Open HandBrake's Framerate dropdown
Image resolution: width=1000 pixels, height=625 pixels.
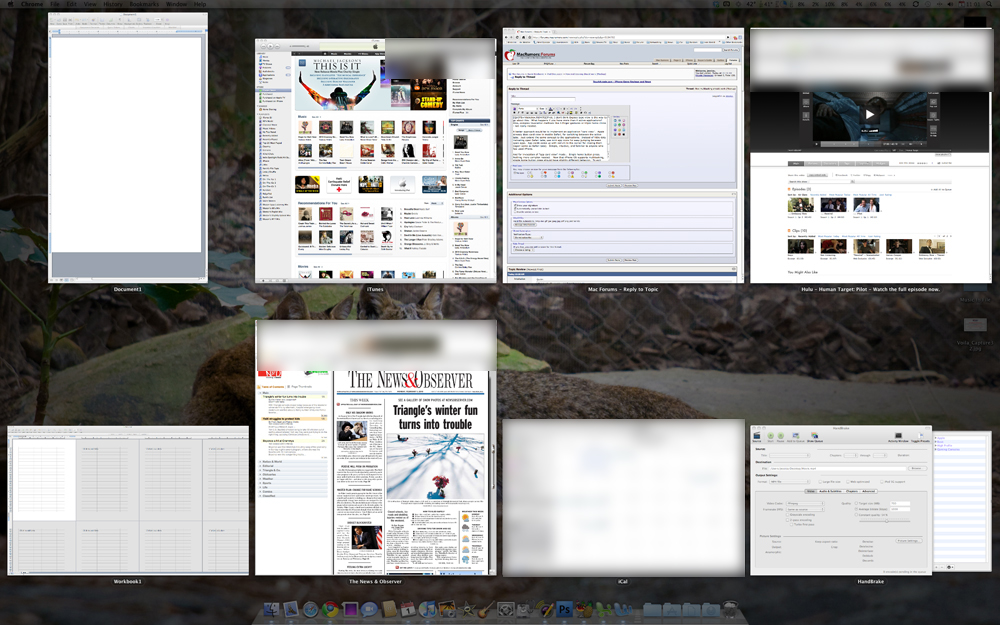[x=805, y=509]
